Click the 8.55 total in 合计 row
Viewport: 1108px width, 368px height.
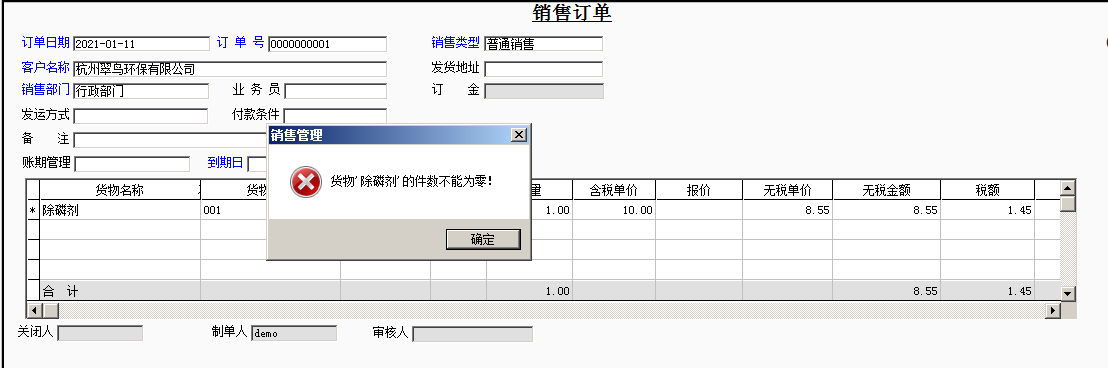886,291
